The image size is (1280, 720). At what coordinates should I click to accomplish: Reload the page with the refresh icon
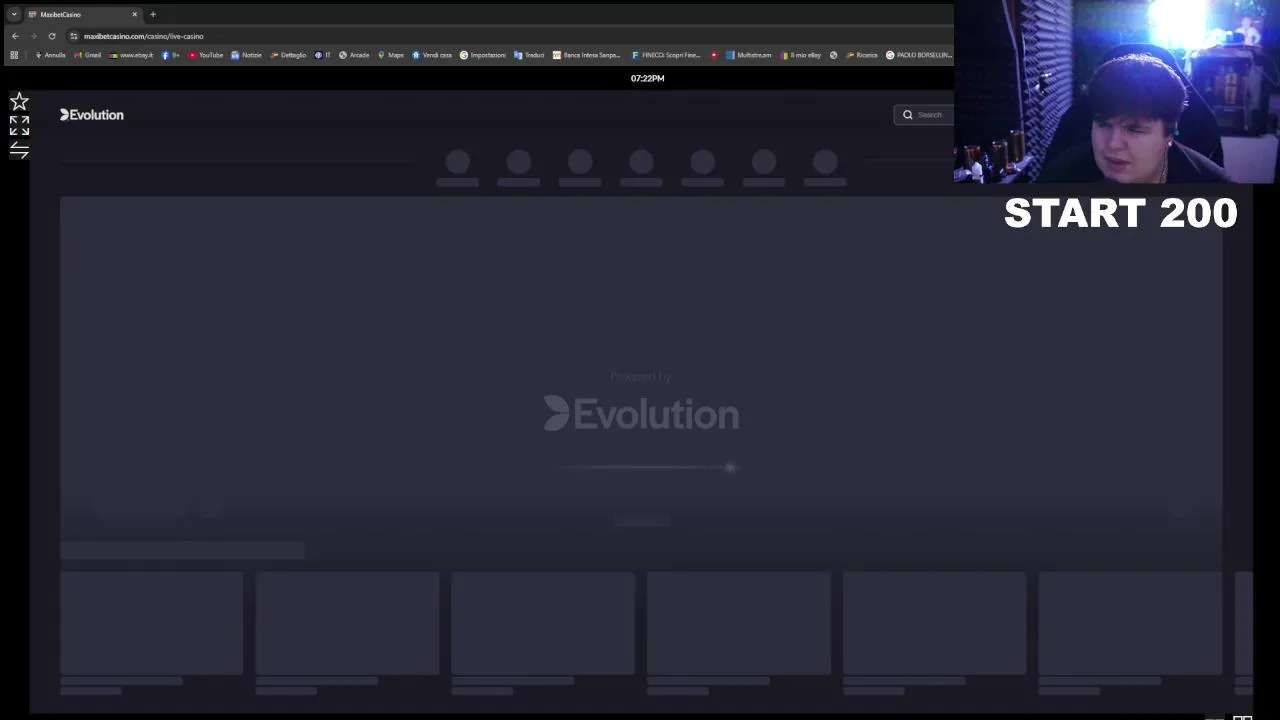(x=52, y=36)
